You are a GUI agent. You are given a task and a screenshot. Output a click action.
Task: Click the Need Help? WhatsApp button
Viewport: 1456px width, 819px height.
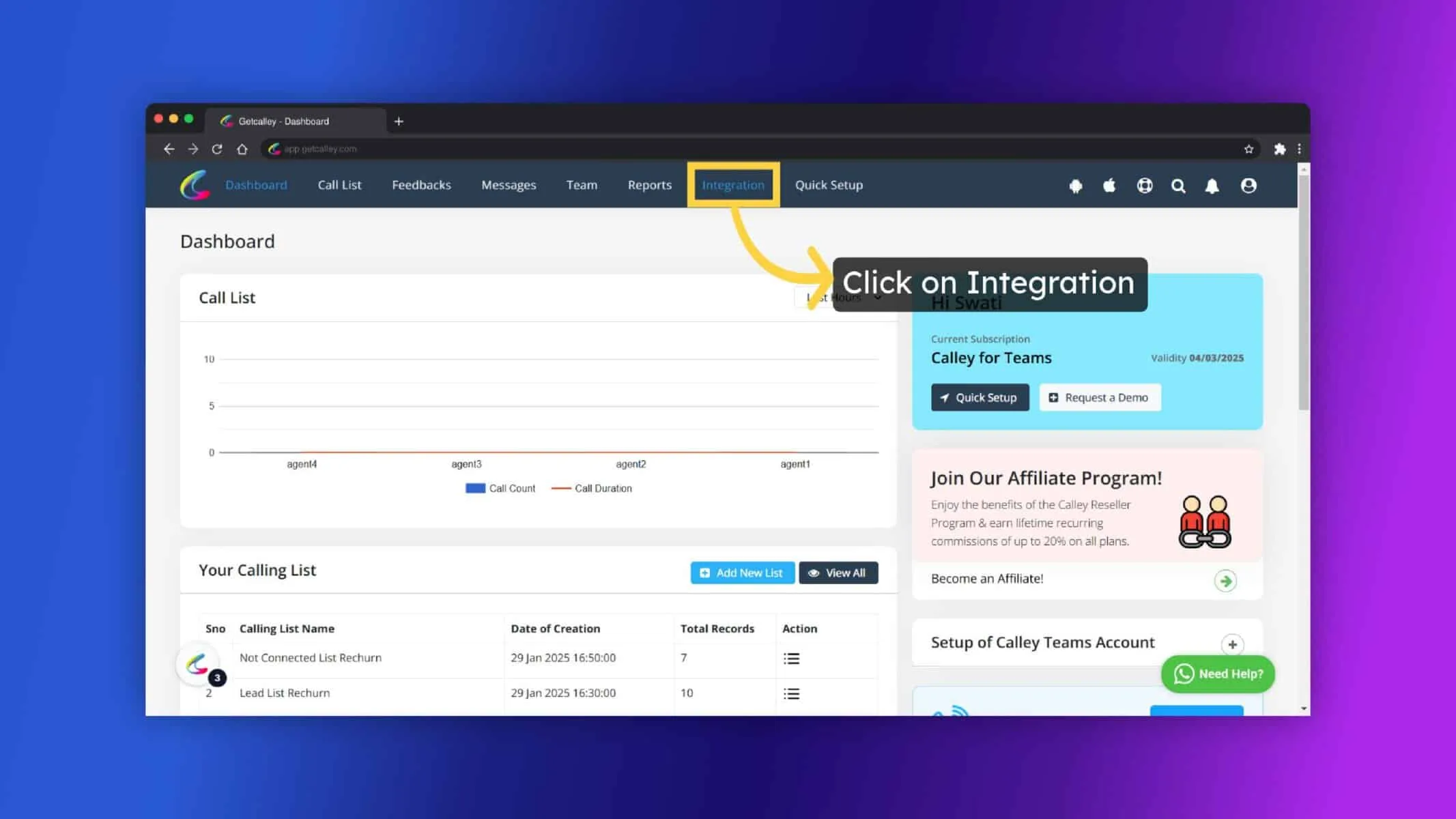[1218, 674]
